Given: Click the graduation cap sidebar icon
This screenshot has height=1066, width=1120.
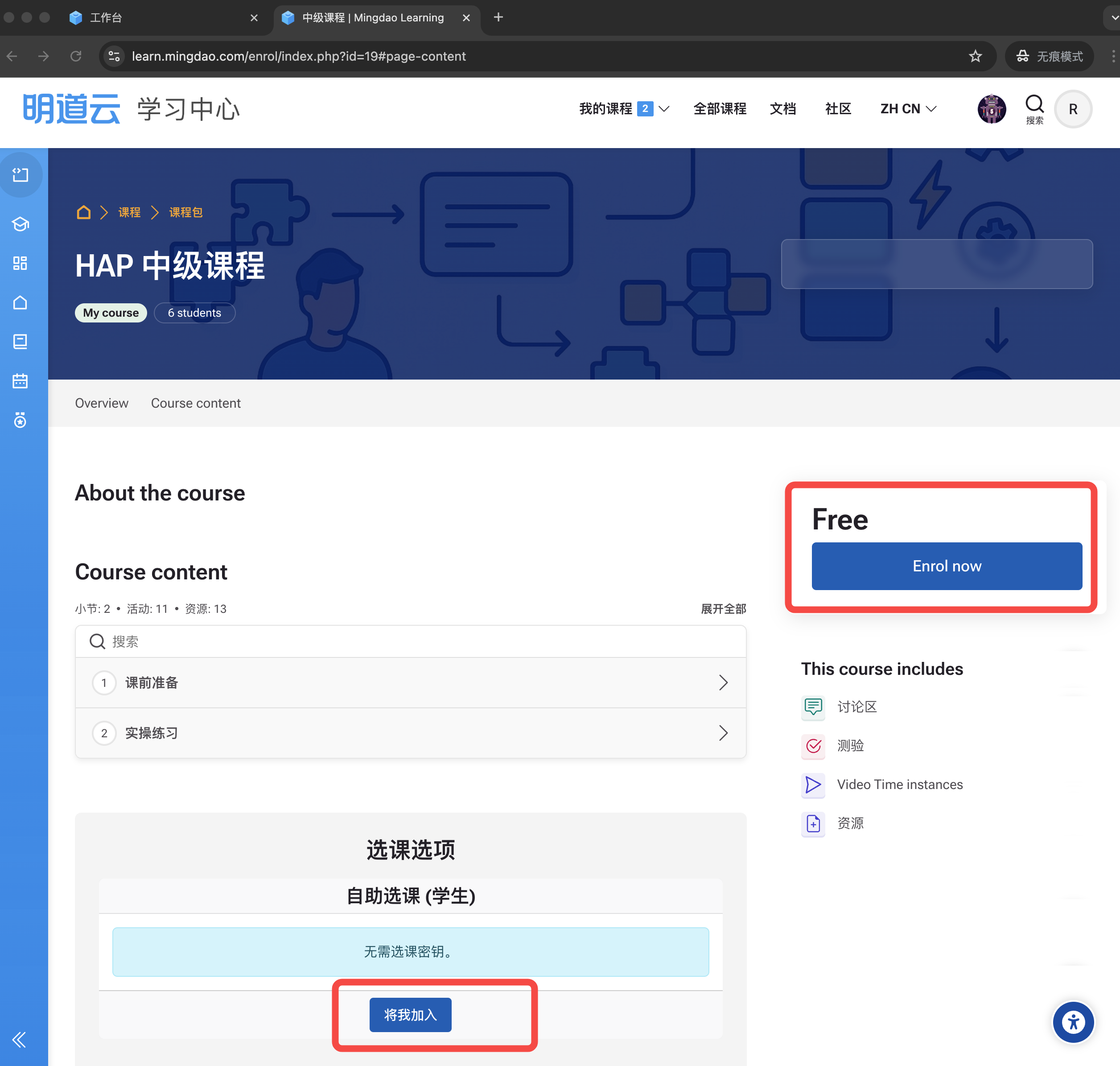Looking at the screenshot, I should (x=21, y=224).
